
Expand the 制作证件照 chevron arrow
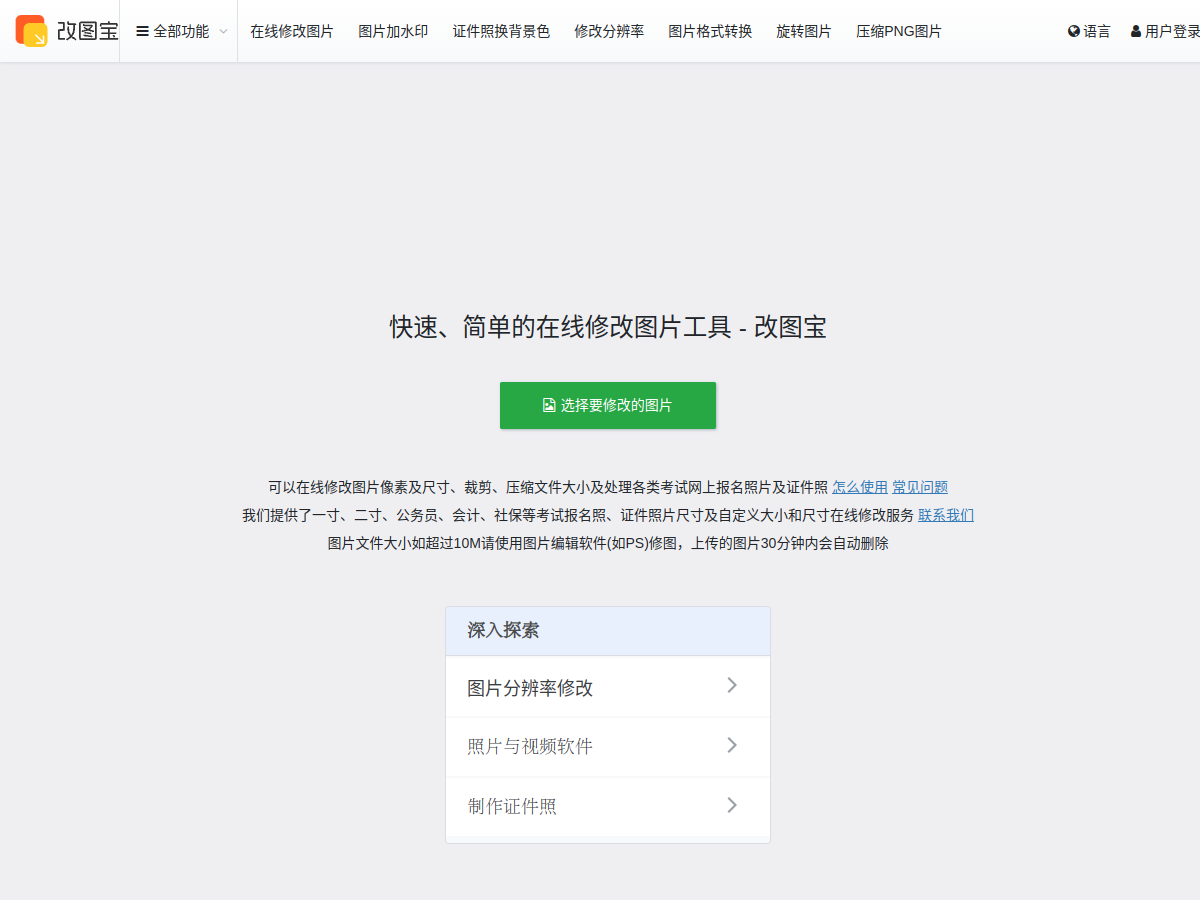(732, 805)
